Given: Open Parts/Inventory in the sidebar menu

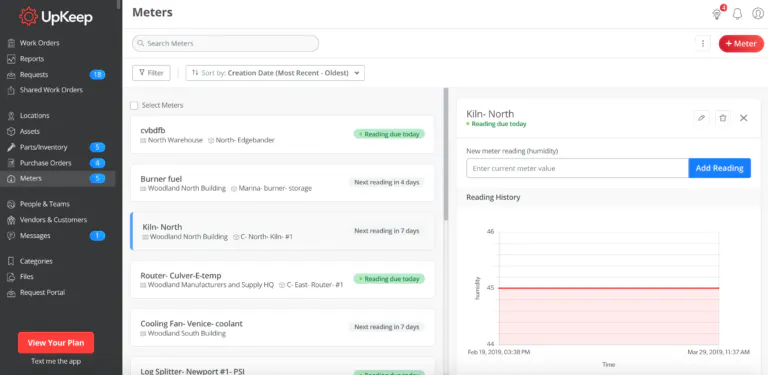Looking at the screenshot, I should click(44, 147).
